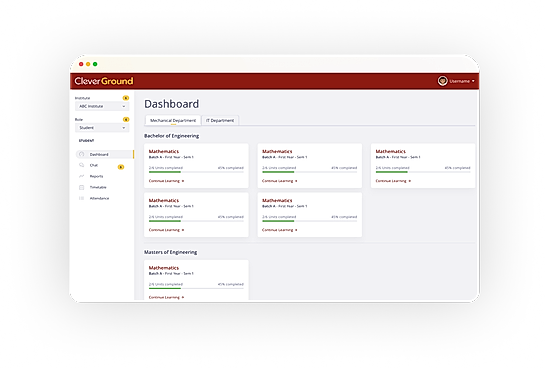Click the Dashboard icon in the sidebar
Image resolution: width=545 pixels, height=368 pixels.
[81, 154]
